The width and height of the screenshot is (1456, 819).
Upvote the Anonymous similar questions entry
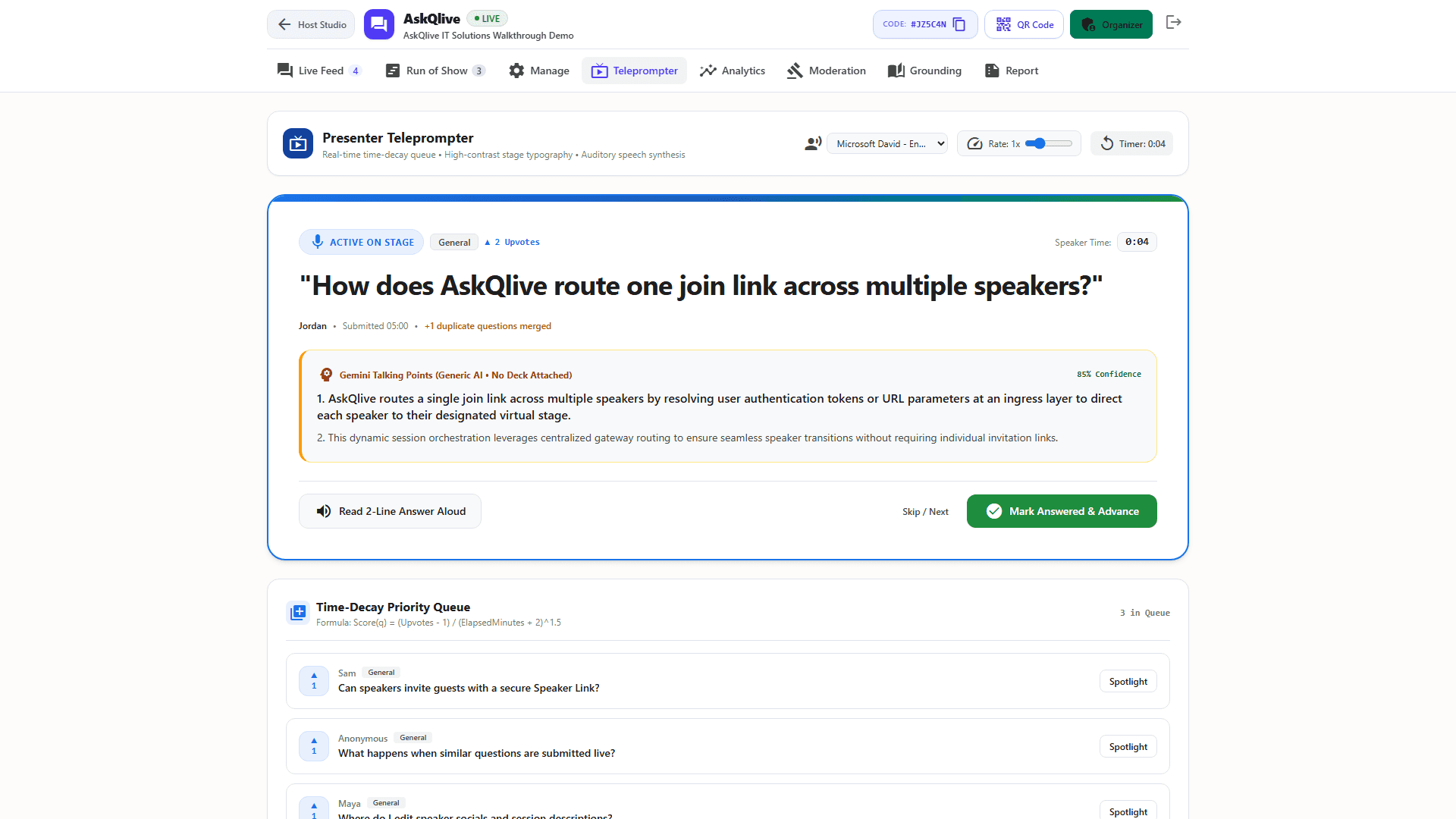pos(314,746)
